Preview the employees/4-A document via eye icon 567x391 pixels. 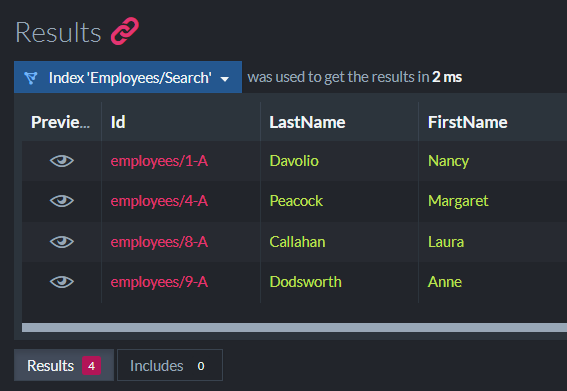click(x=62, y=201)
